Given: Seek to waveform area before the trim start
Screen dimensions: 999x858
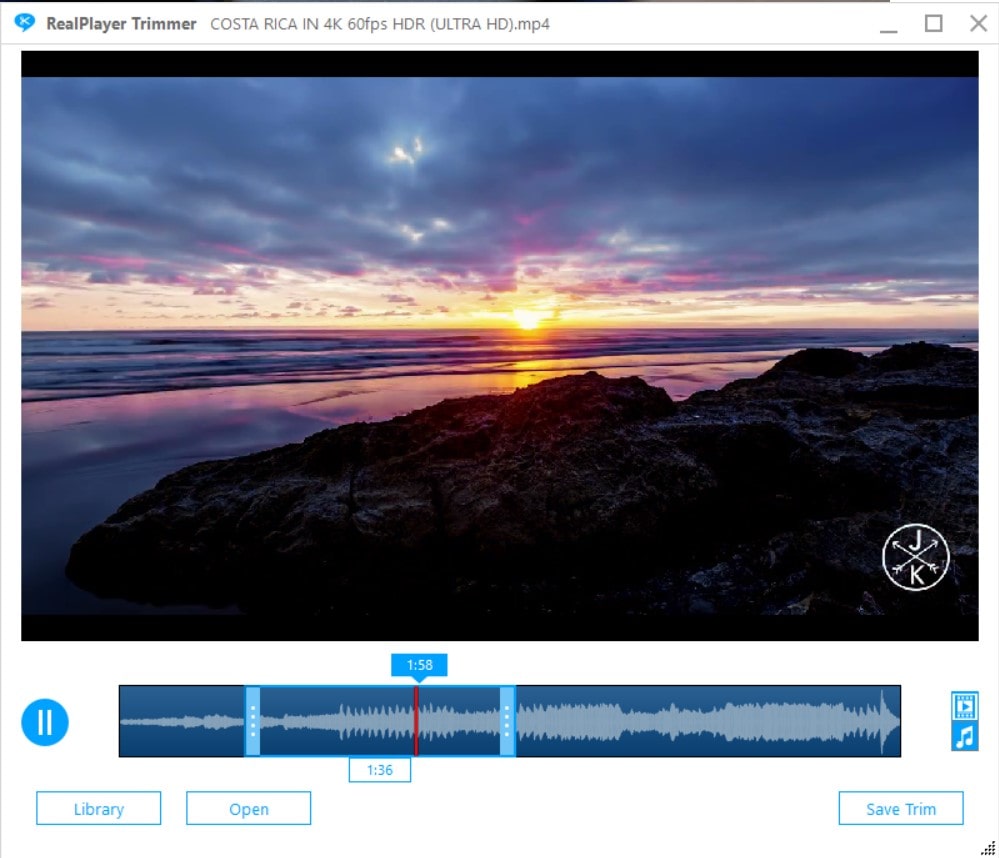Looking at the screenshot, I should tap(180, 721).
